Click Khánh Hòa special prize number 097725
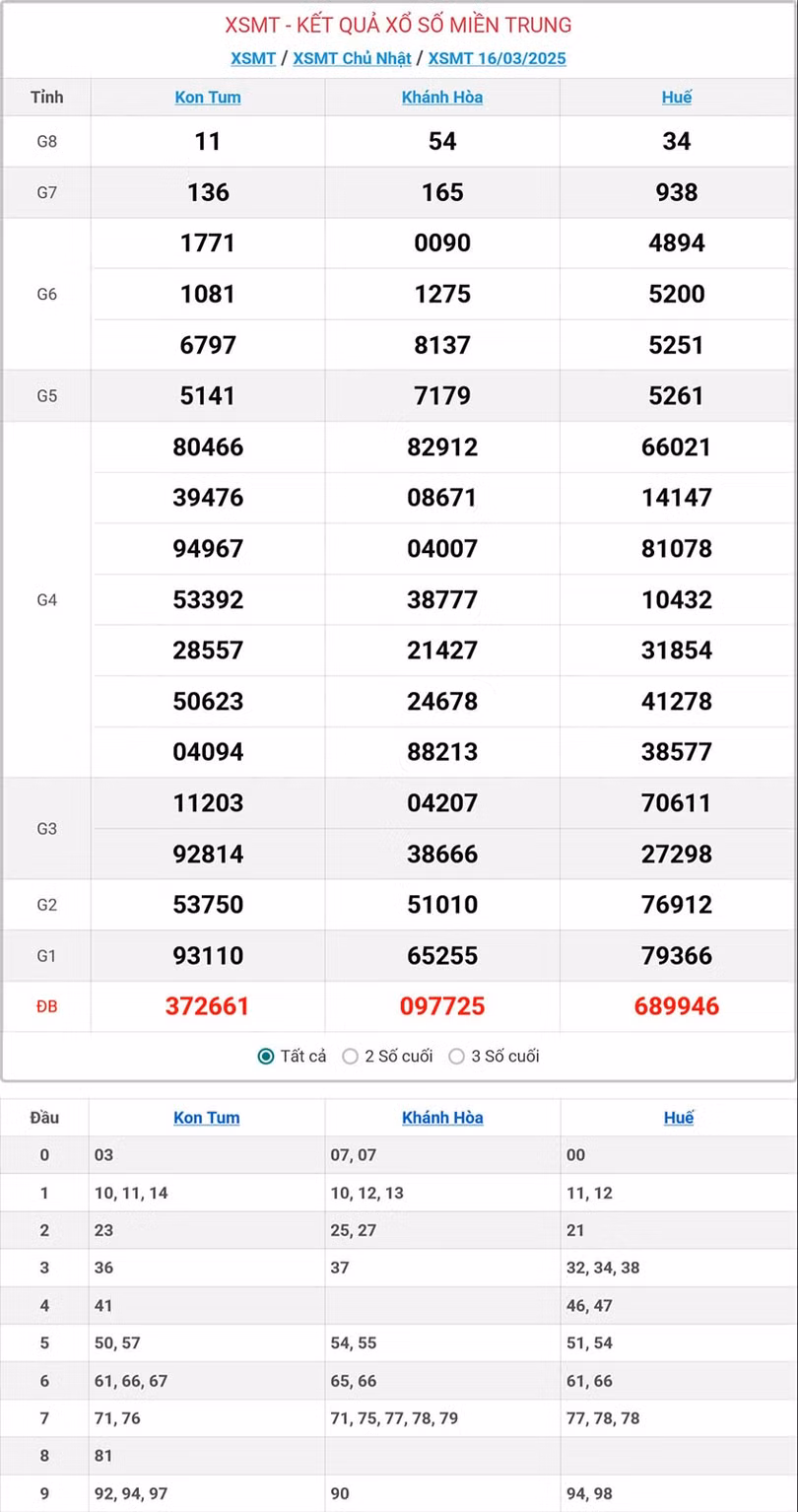The height and width of the screenshot is (1512, 798). (x=442, y=1006)
